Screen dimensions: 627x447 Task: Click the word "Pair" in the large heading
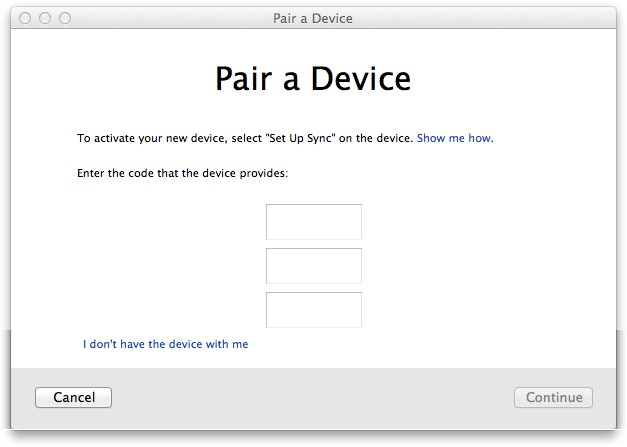click(x=244, y=79)
